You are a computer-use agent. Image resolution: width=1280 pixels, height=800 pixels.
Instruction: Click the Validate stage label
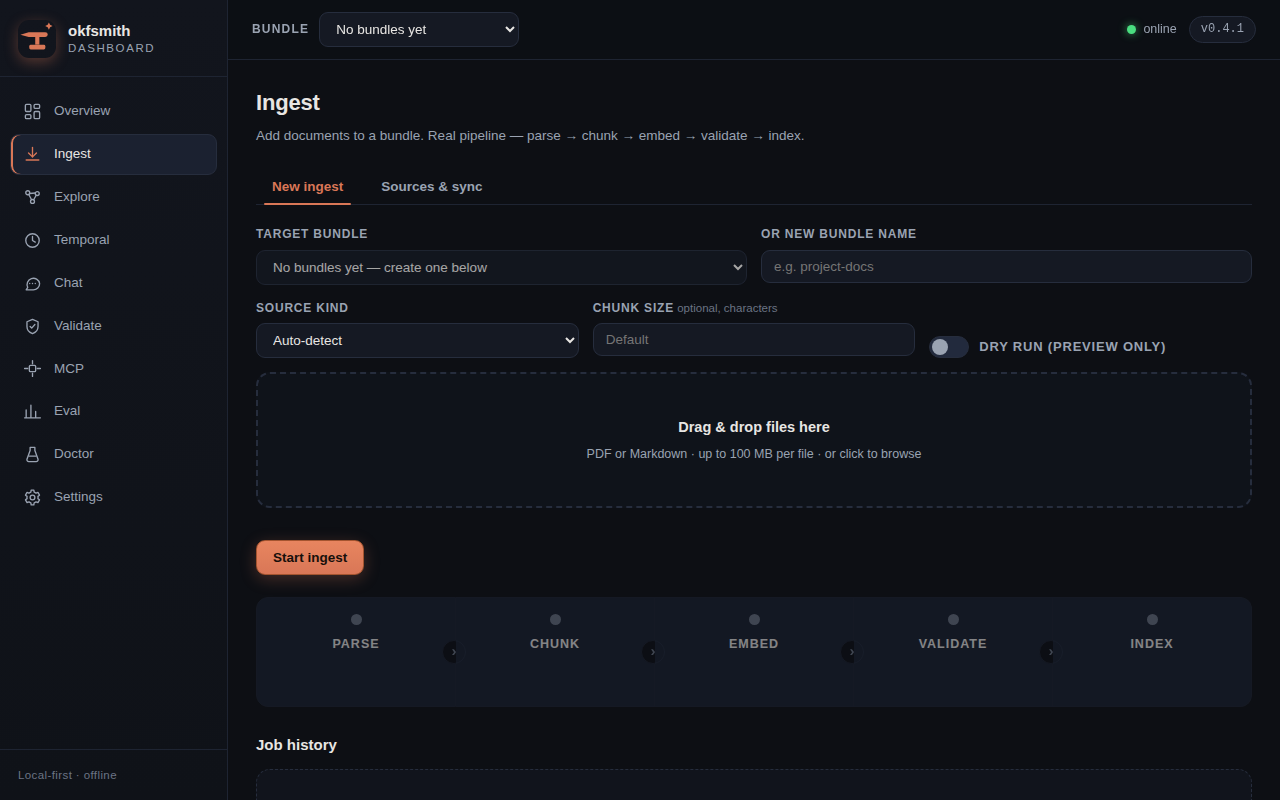(x=953, y=644)
